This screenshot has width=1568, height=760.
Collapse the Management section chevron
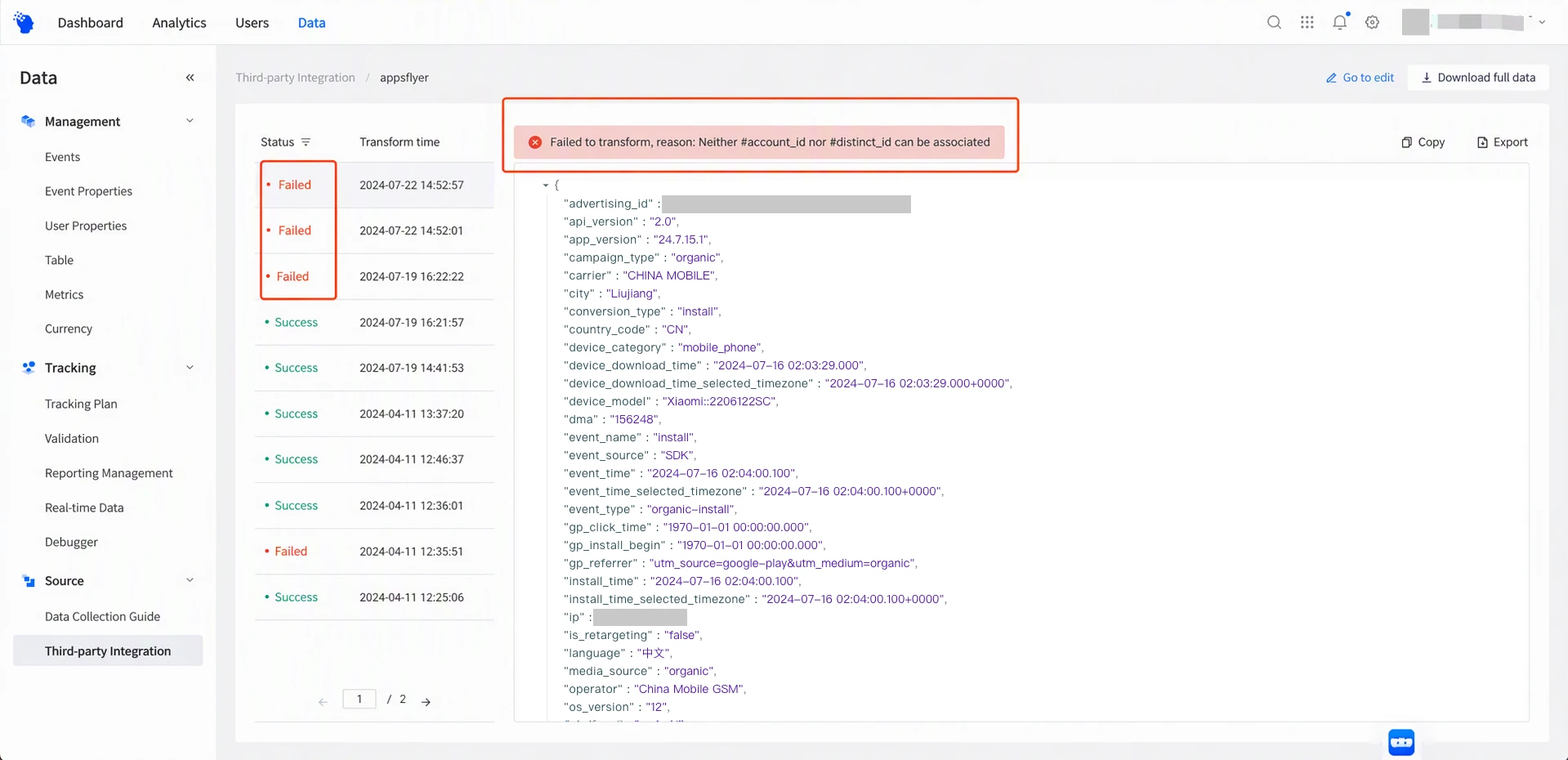190,121
